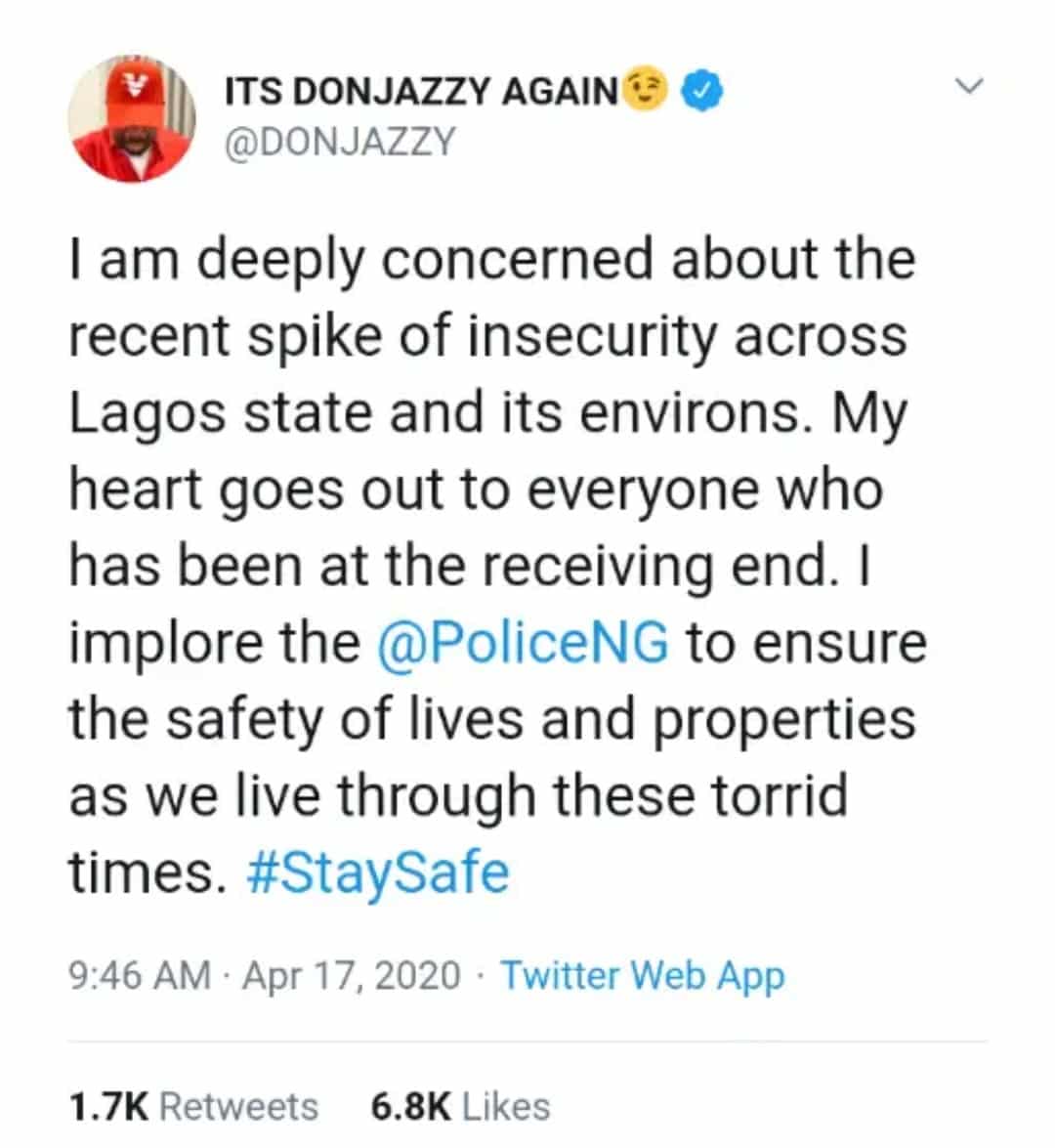The width and height of the screenshot is (1055, 1148).
Task: Open the @PoliceNG mention
Action: 523,642
